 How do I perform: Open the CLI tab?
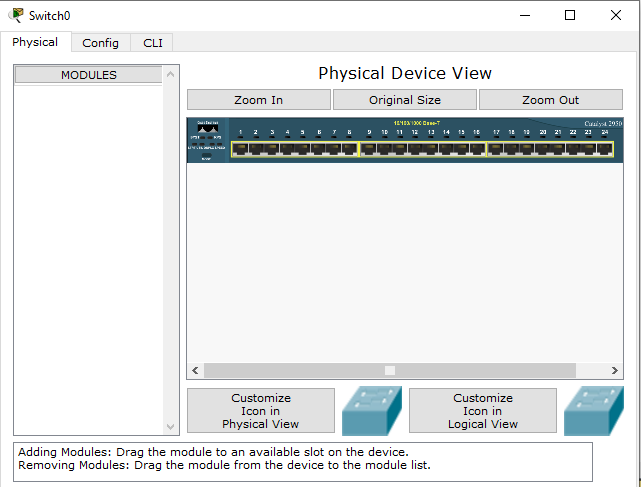(152, 43)
